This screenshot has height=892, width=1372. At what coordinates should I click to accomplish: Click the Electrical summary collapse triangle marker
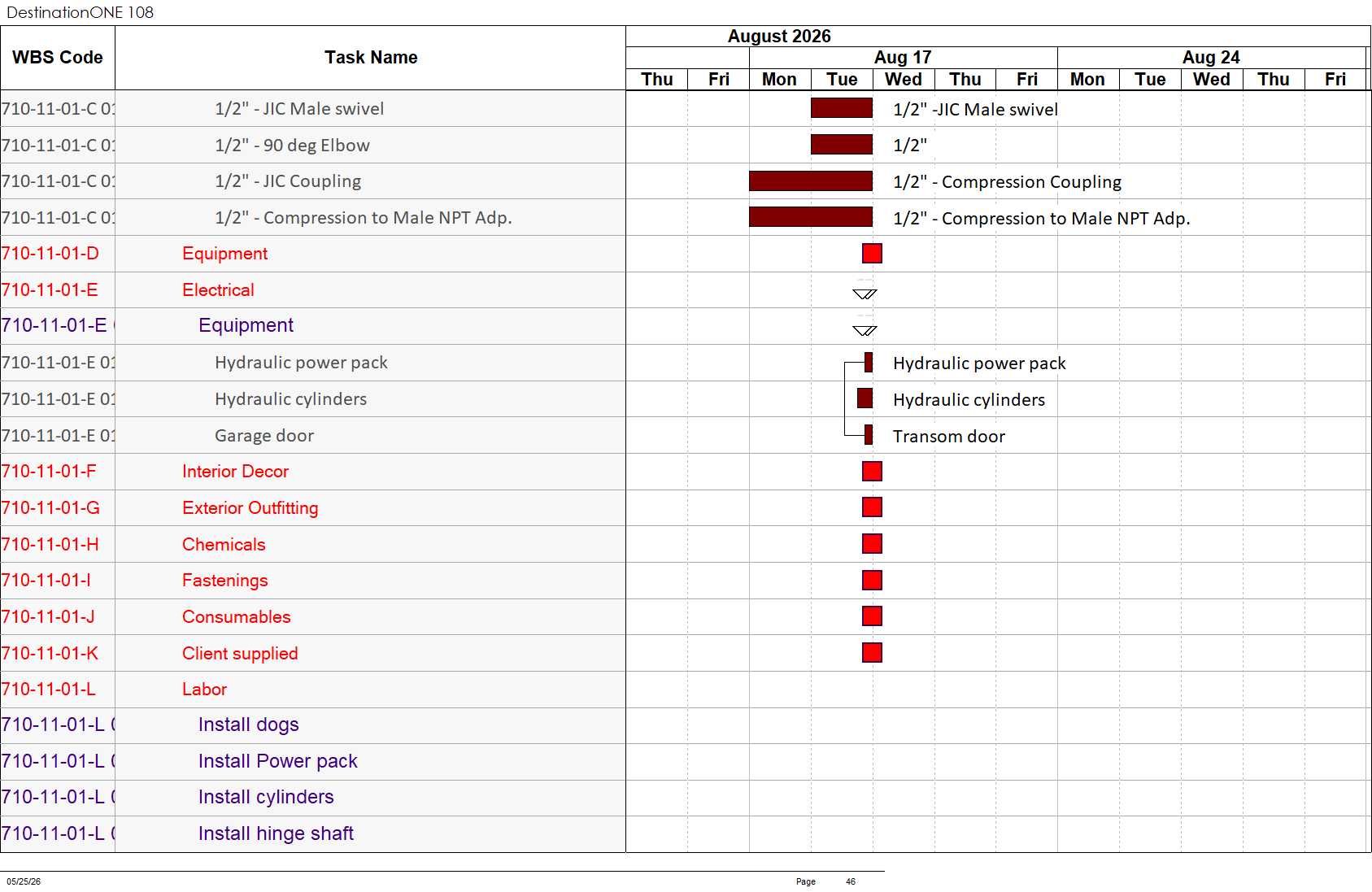coord(865,294)
